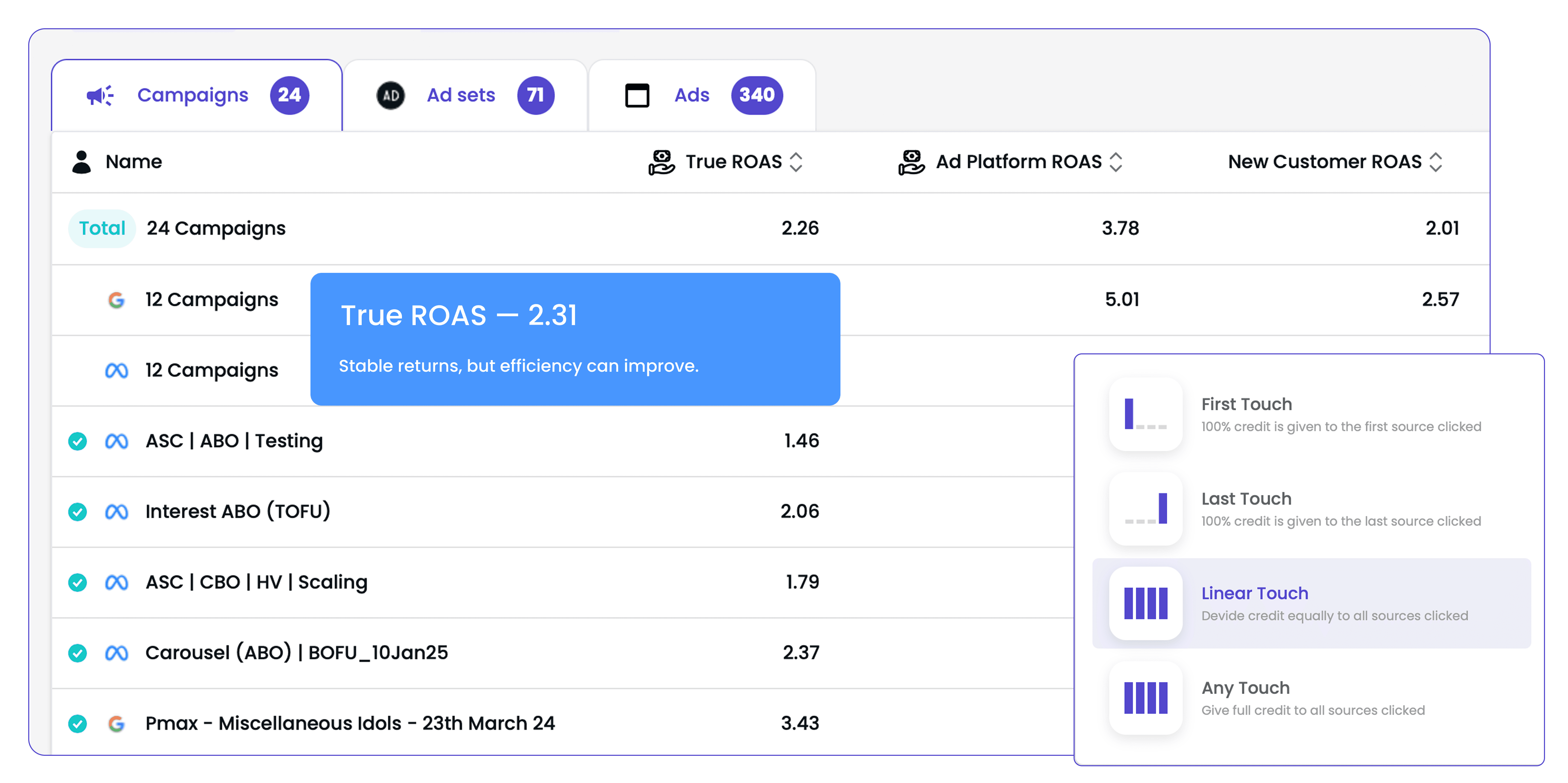Switch to the Ads tab
The width and height of the screenshot is (1568, 783).
click(x=702, y=96)
